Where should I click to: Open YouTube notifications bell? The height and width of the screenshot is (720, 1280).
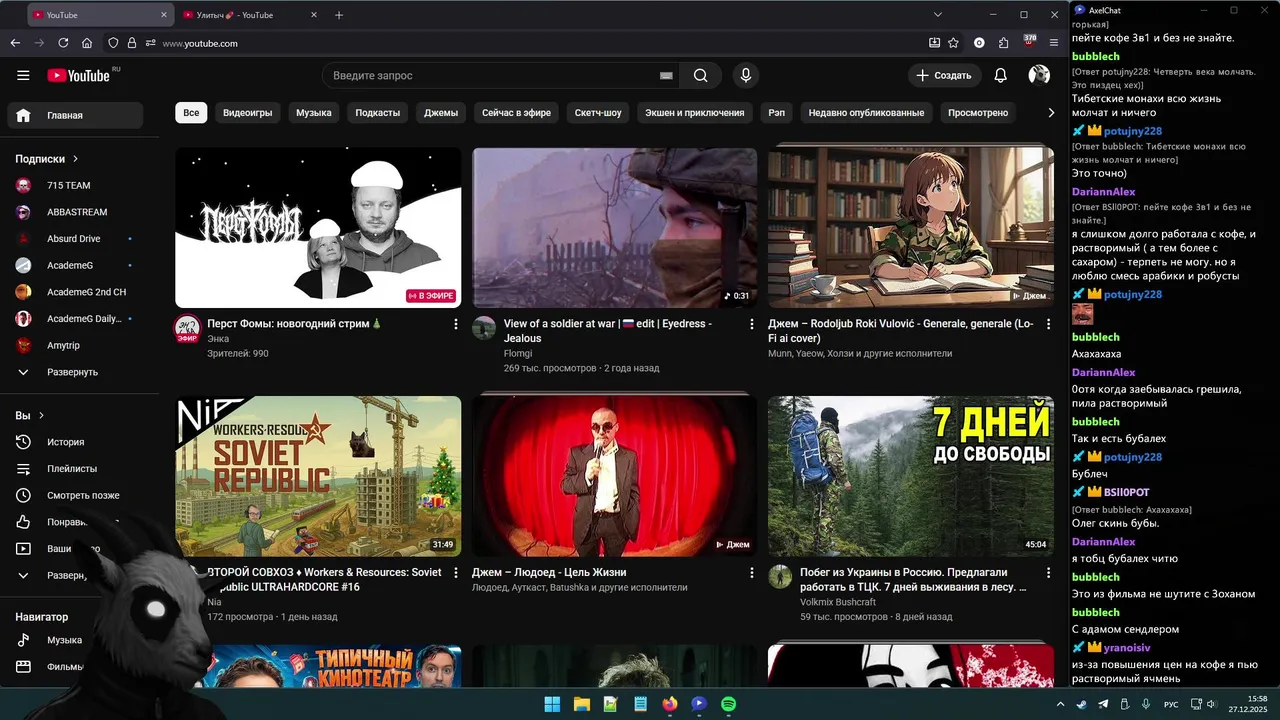[x=1000, y=75]
